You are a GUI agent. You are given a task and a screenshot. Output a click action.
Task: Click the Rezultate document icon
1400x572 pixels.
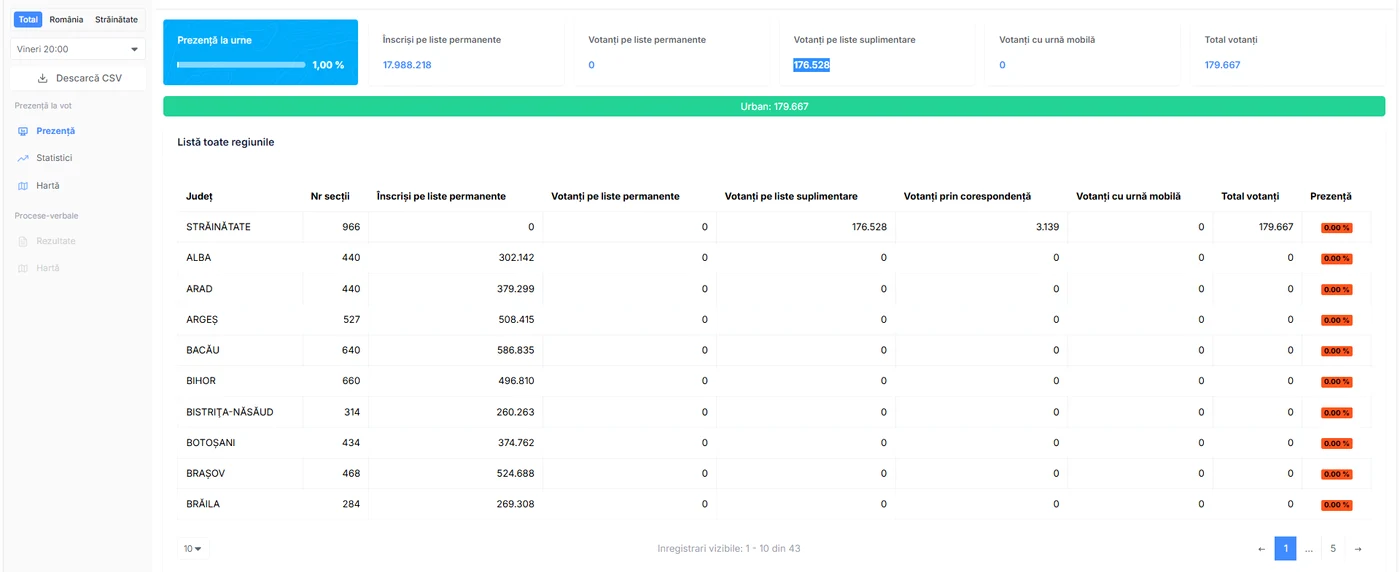point(23,241)
